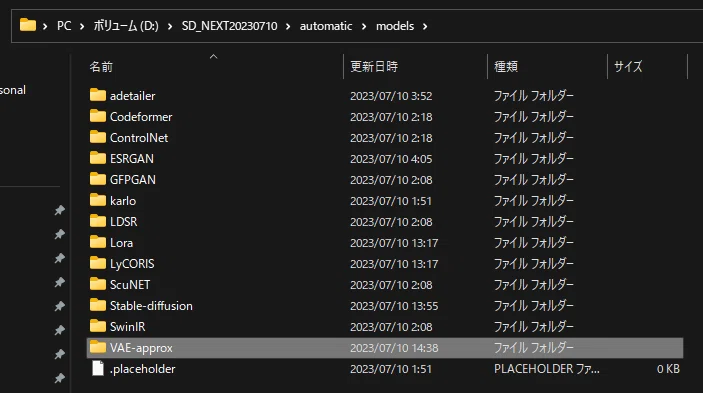The image size is (703, 393).
Task: Select the adetailer folder name
Action: click(132, 95)
